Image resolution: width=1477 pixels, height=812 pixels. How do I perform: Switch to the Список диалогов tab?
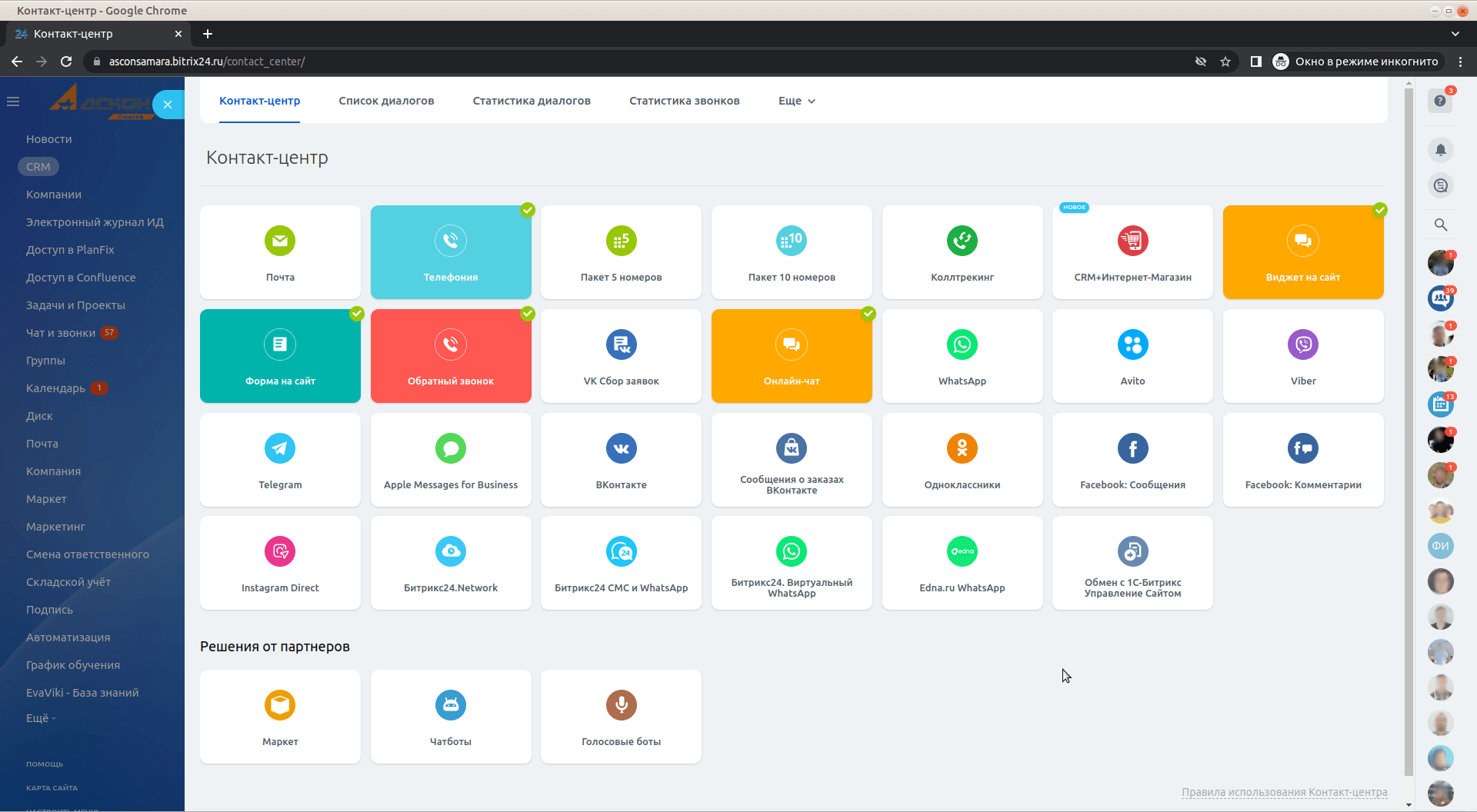coord(386,101)
